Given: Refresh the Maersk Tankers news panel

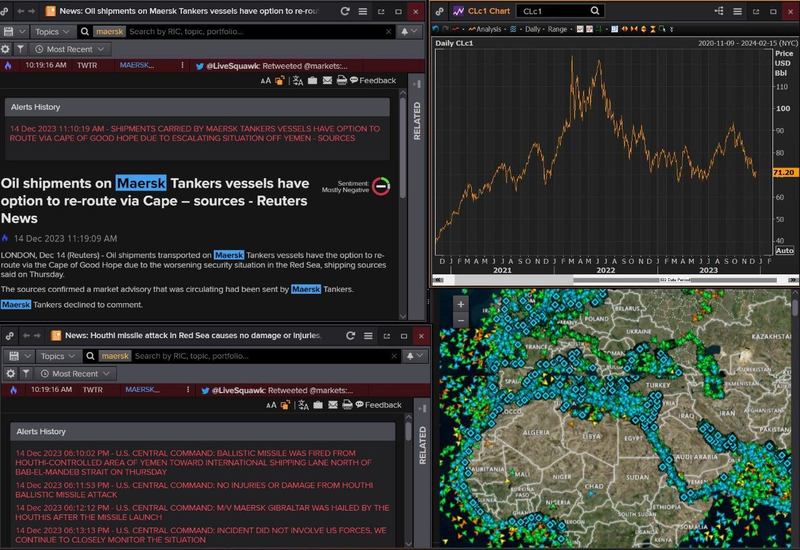Looking at the screenshot, I should 345,12.
